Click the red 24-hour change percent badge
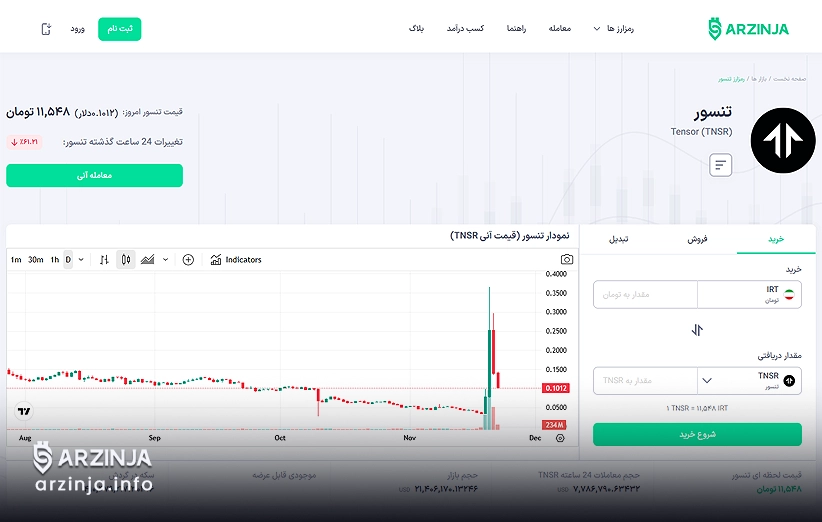This screenshot has width=822, height=522. click(x=25, y=142)
